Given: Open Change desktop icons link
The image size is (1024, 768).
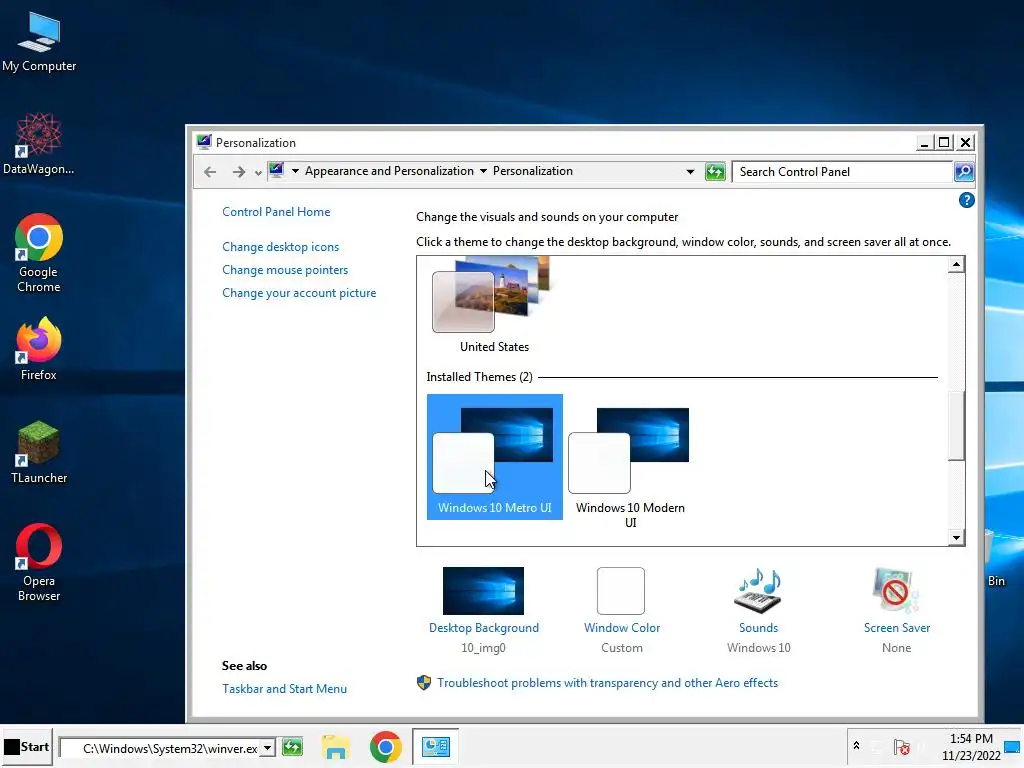Looking at the screenshot, I should pos(281,247).
